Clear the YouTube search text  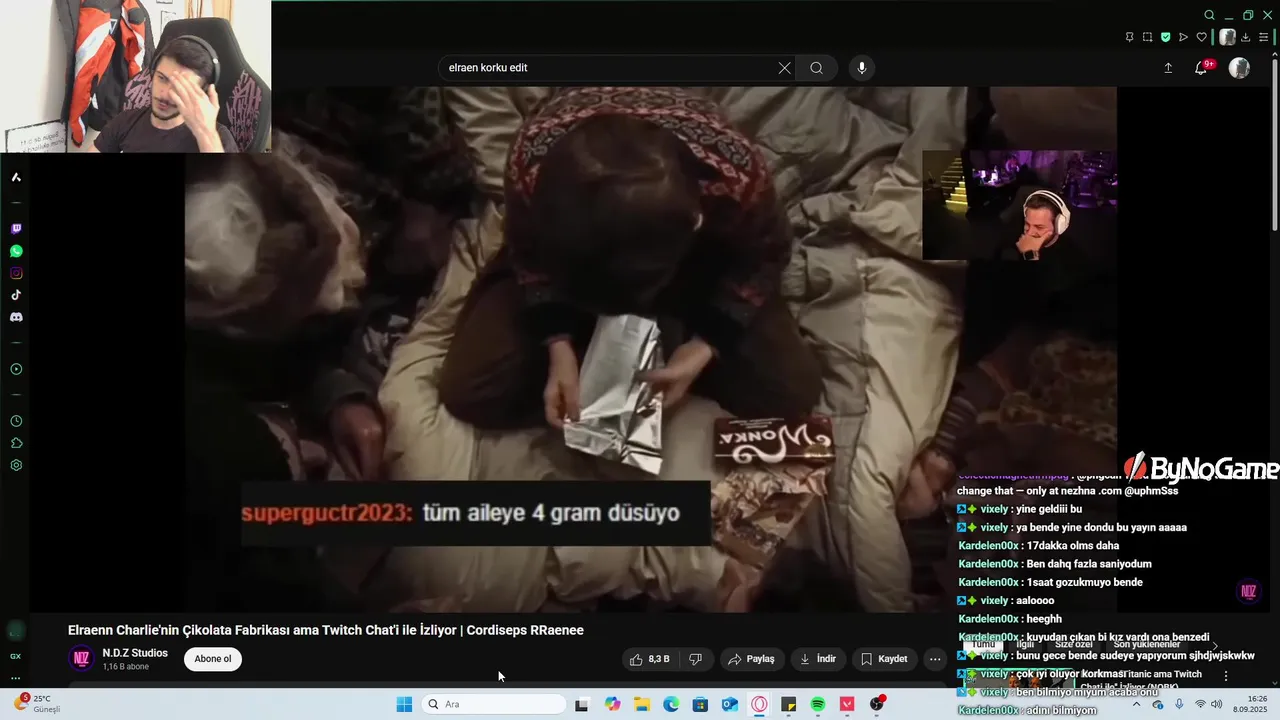pyautogui.click(x=784, y=68)
